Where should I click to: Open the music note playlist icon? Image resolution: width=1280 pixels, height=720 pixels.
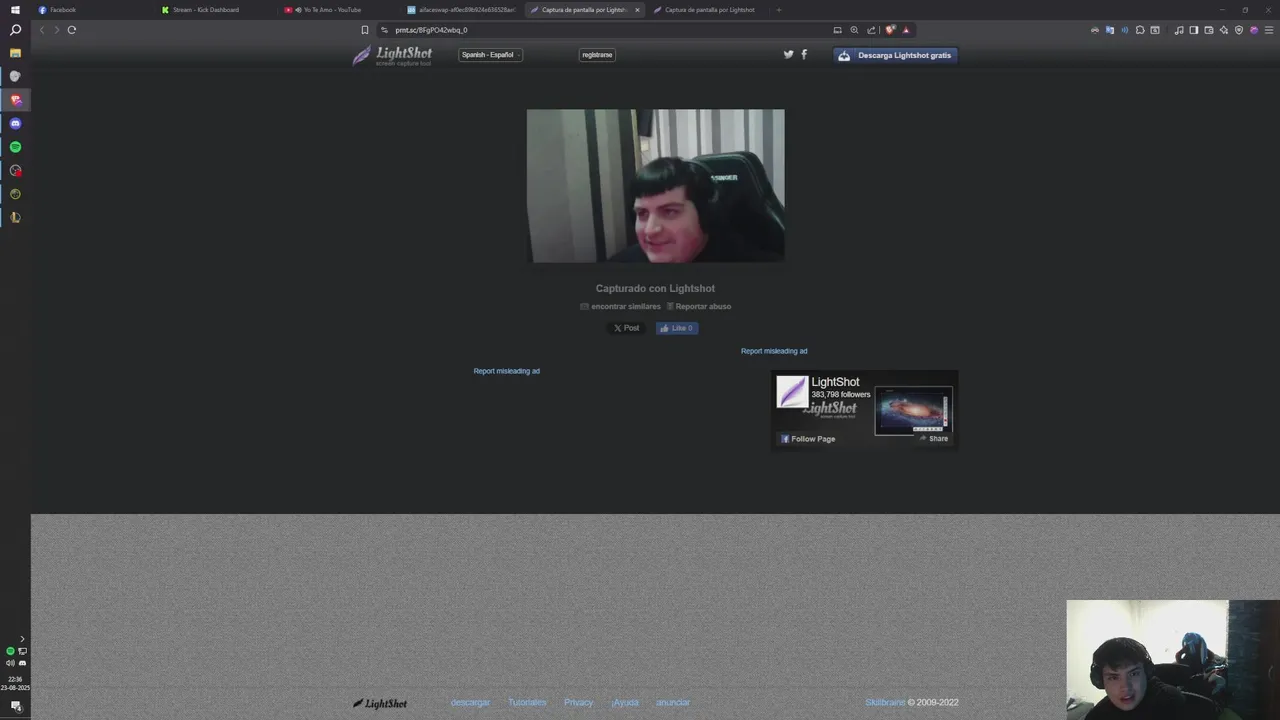1179,30
